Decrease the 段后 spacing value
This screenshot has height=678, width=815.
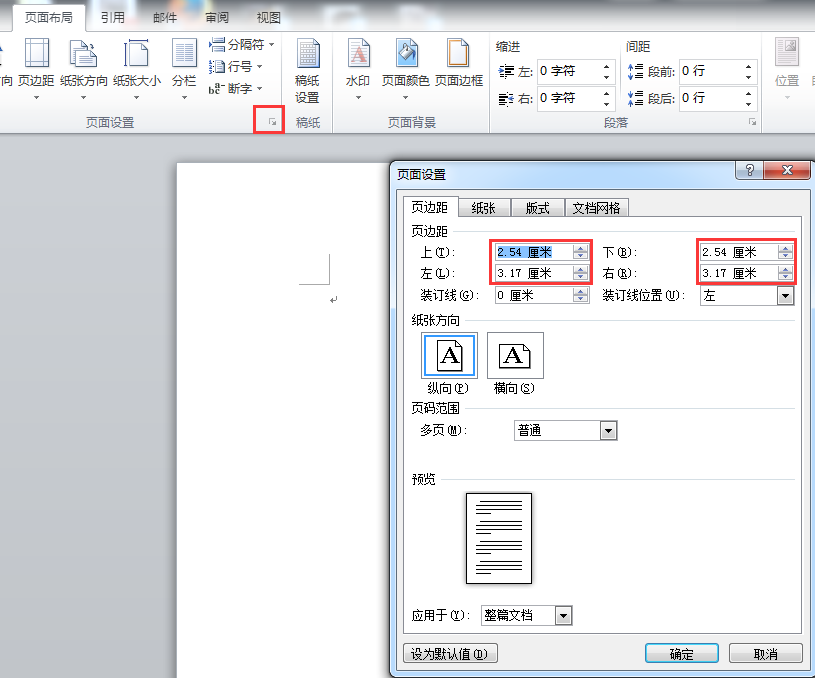[x=748, y=104]
